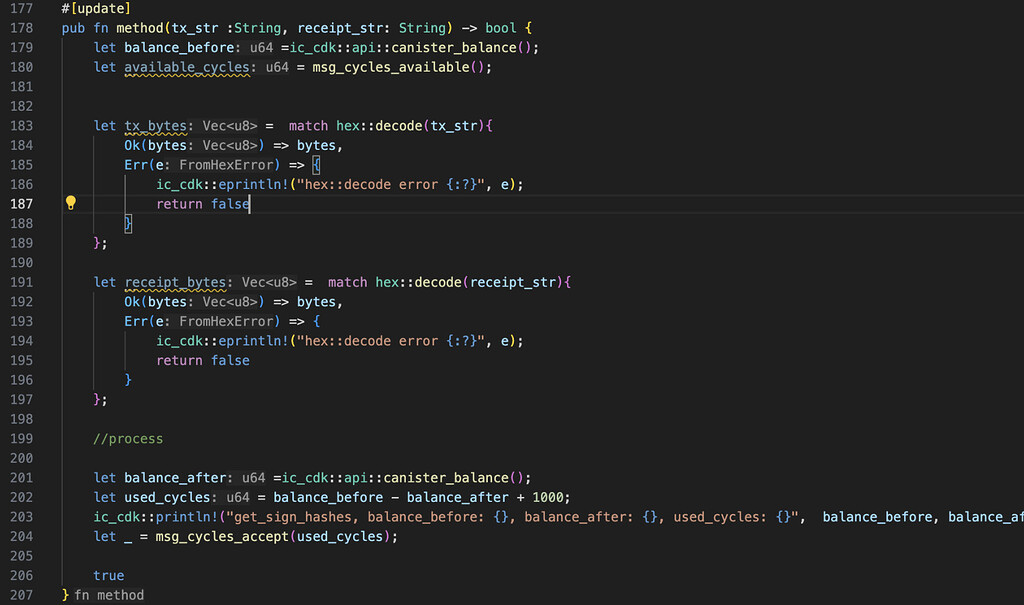
Task: Click the bool return type on line 178
Action: coord(500,27)
